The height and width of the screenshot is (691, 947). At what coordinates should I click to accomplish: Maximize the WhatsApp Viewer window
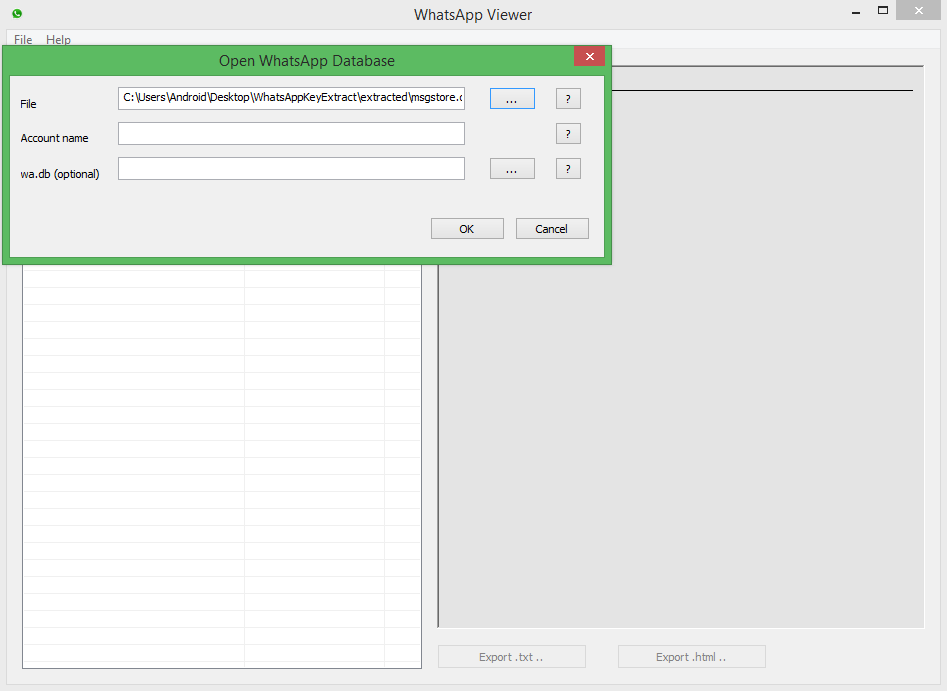883,11
